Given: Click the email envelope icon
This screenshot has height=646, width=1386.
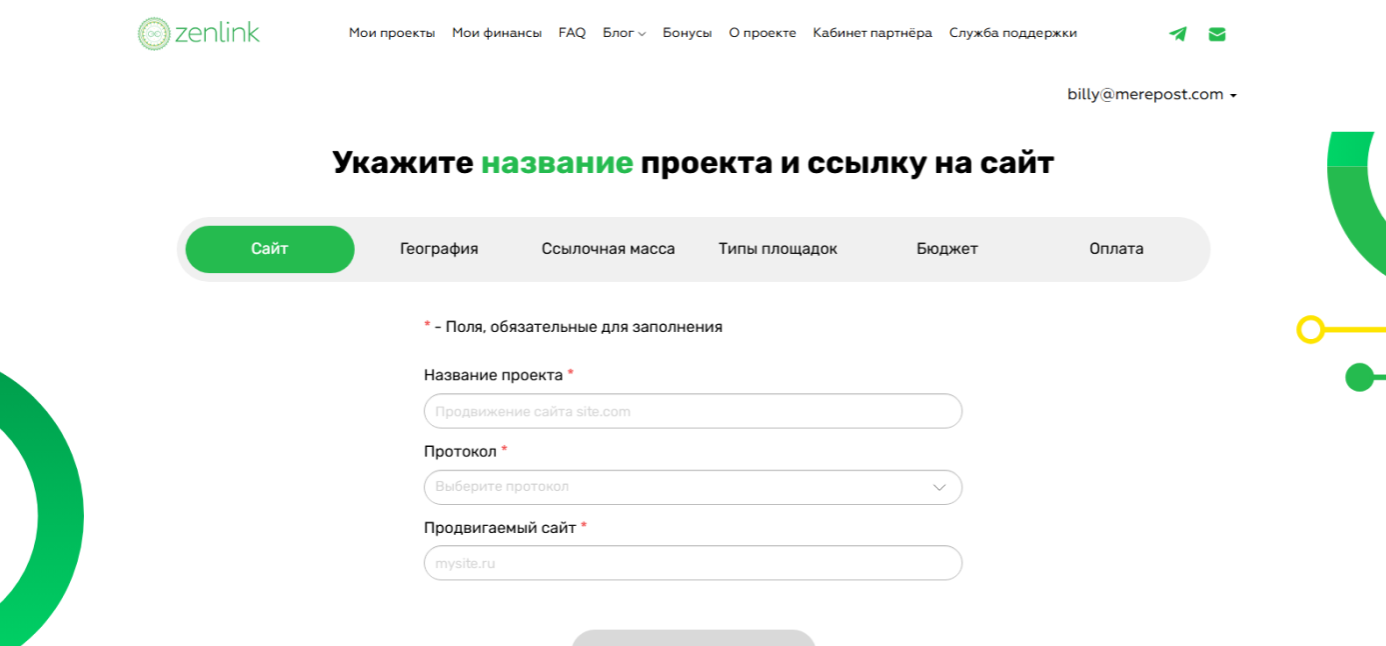Looking at the screenshot, I should coord(1217,34).
